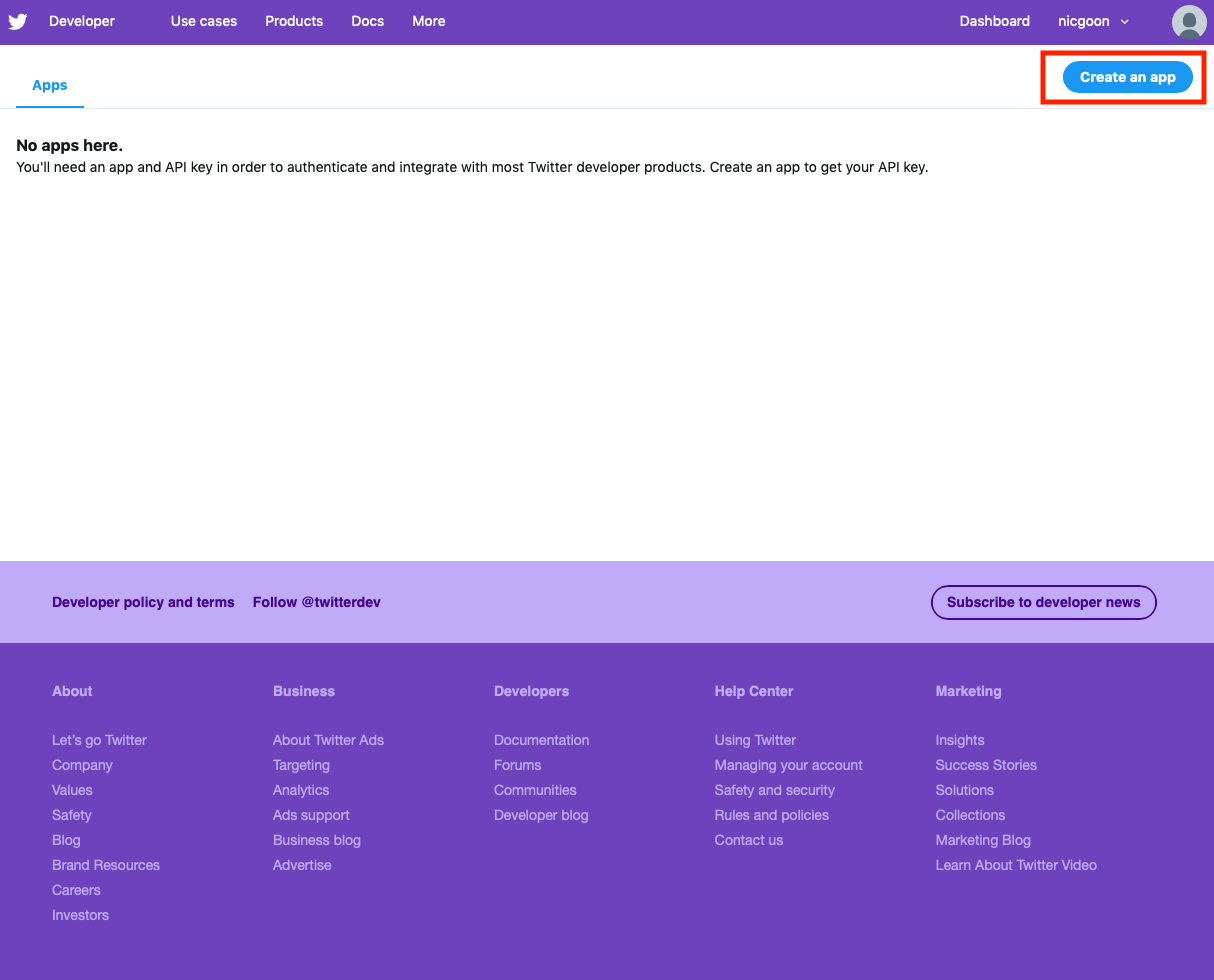Open the Insights footer link
Viewport: 1214px width, 980px height.
point(960,740)
